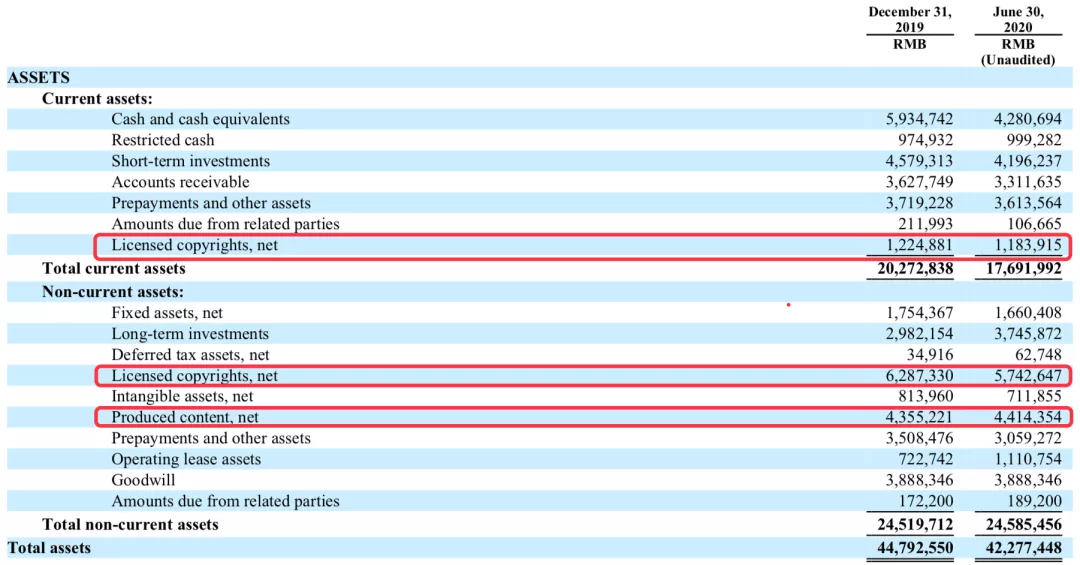Select the Deferred tax assets, net label
This screenshot has width=1080, height=565.
(191, 355)
